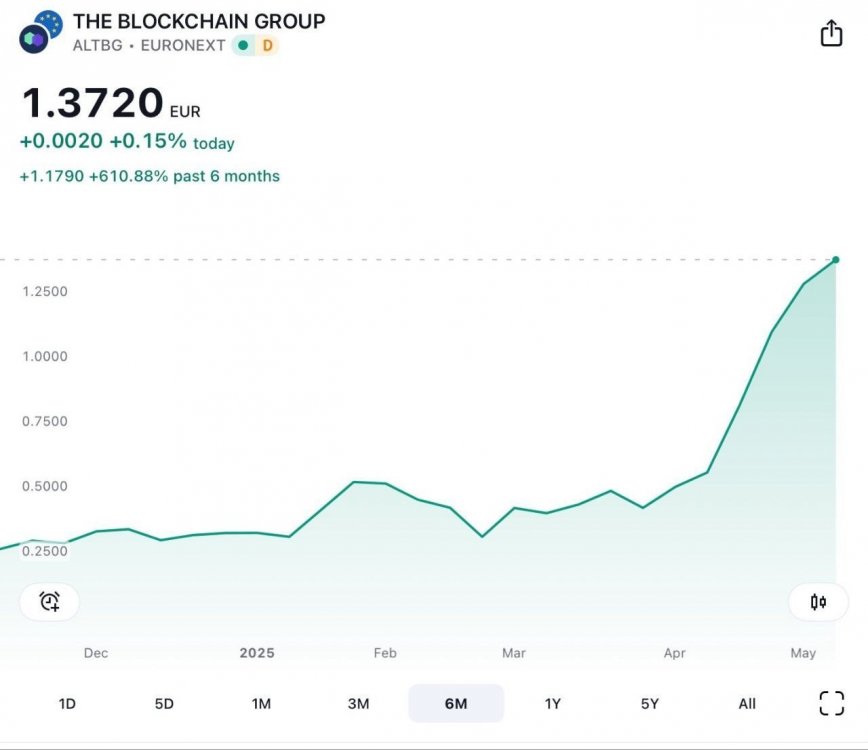Switch to candlestick chart type icon
This screenshot has width=868, height=750.
point(818,601)
